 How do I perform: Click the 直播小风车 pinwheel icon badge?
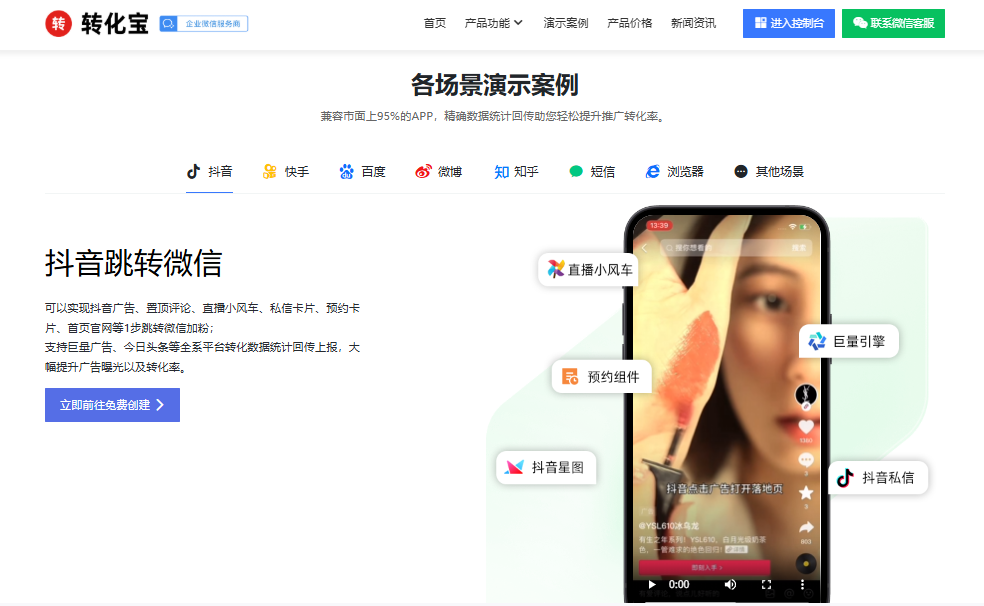pos(556,269)
